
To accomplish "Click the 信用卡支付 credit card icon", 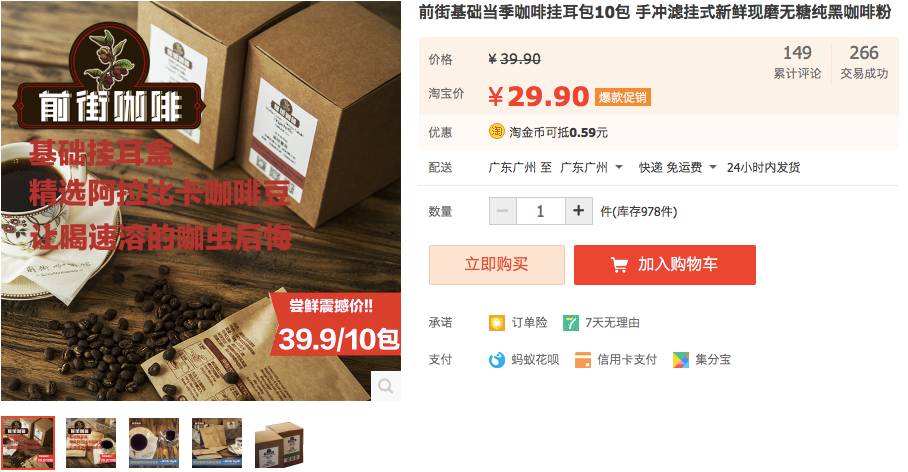I will (x=583, y=360).
